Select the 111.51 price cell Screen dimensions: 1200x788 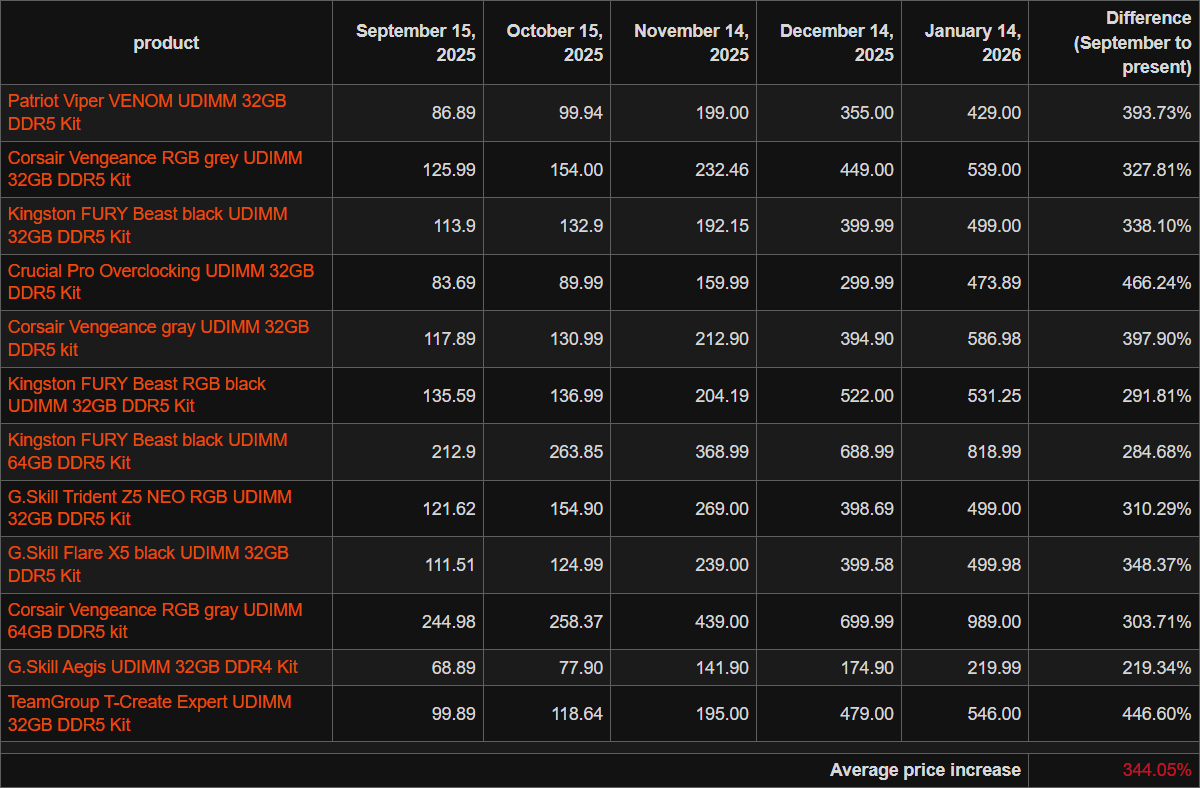(408, 565)
